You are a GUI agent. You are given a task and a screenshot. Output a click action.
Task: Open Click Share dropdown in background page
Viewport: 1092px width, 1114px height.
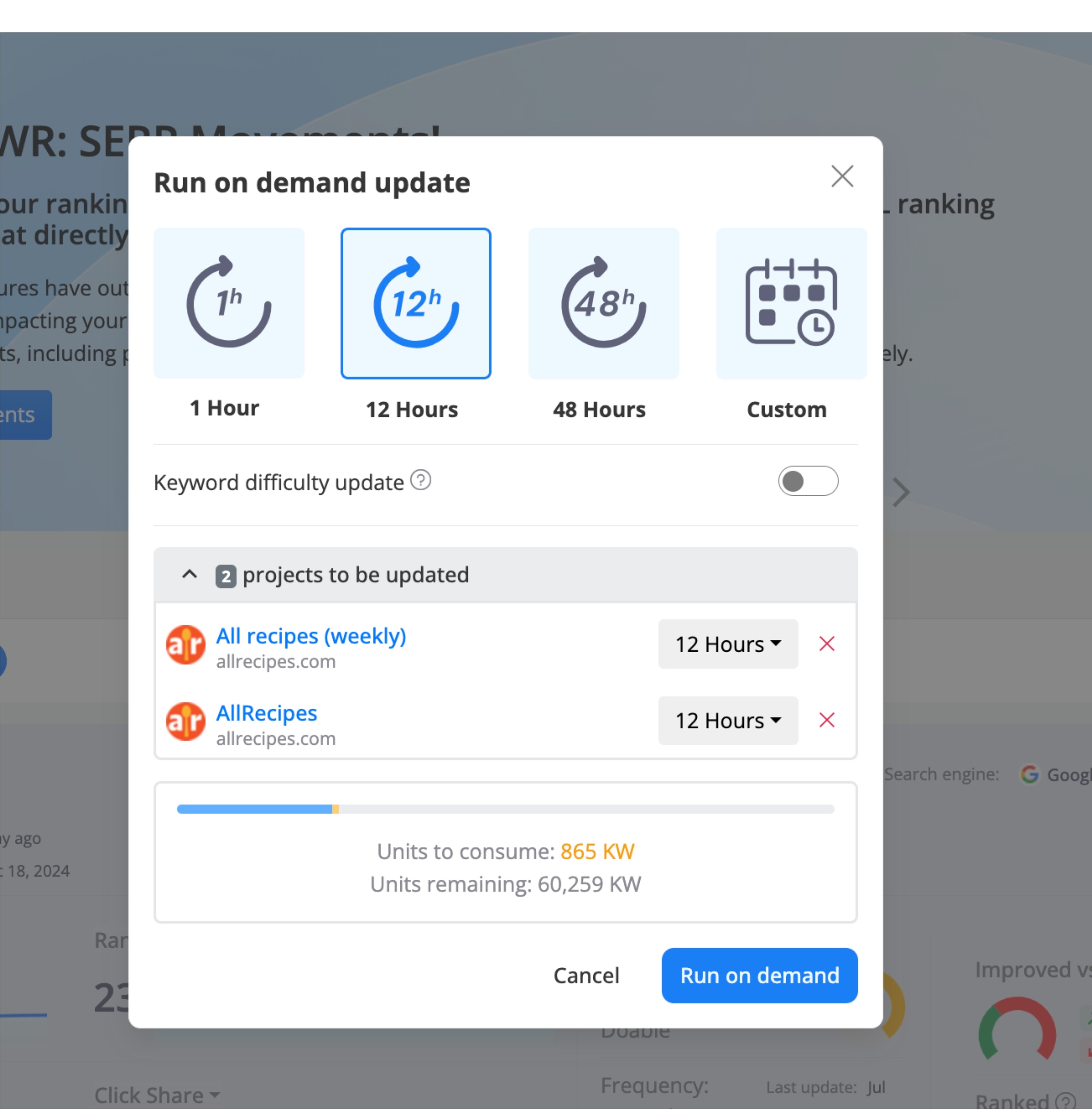[x=157, y=1095]
